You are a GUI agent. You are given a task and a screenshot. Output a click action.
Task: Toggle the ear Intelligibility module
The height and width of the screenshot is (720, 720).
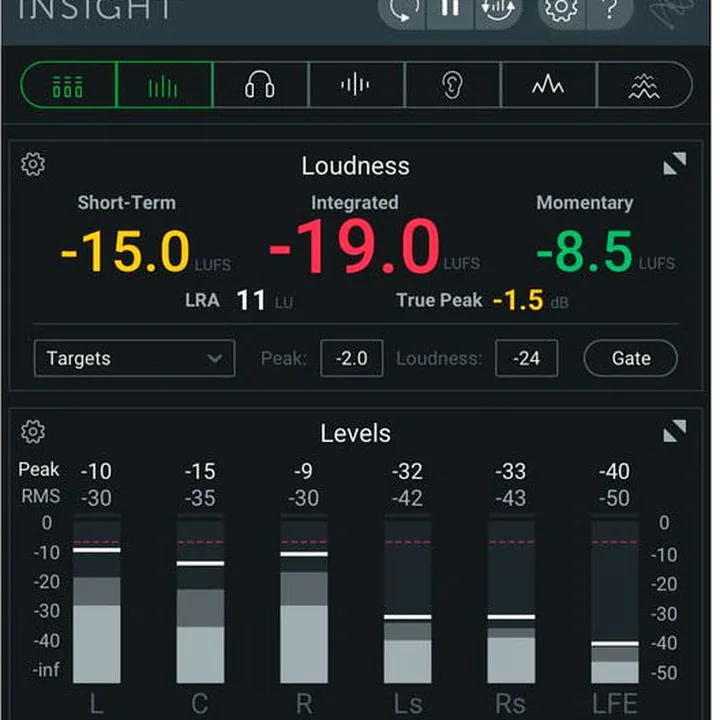point(452,85)
